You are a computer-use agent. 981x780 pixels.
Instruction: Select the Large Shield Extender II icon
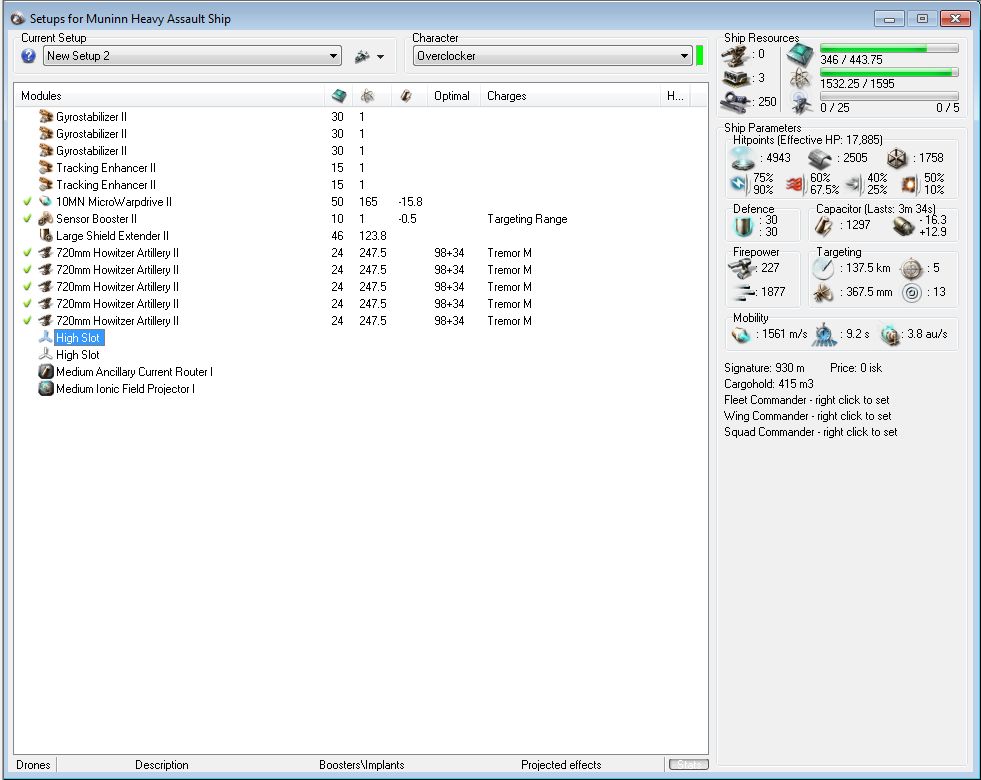(46, 235)
